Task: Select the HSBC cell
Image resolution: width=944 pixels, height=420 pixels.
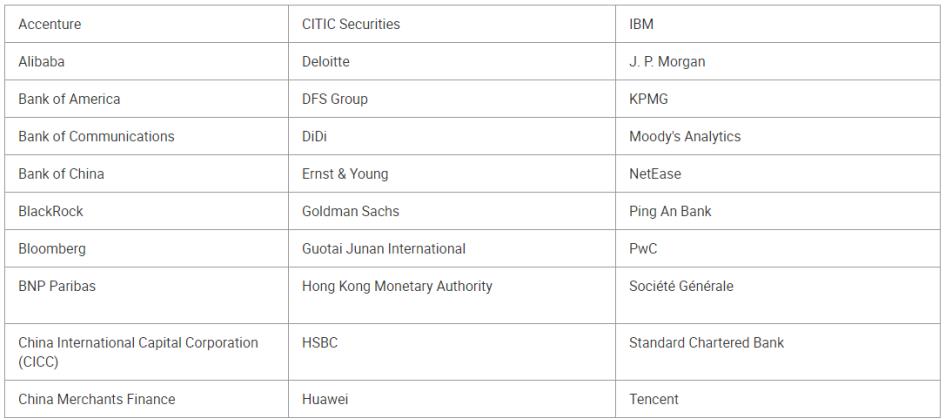Action: [320, 343]
